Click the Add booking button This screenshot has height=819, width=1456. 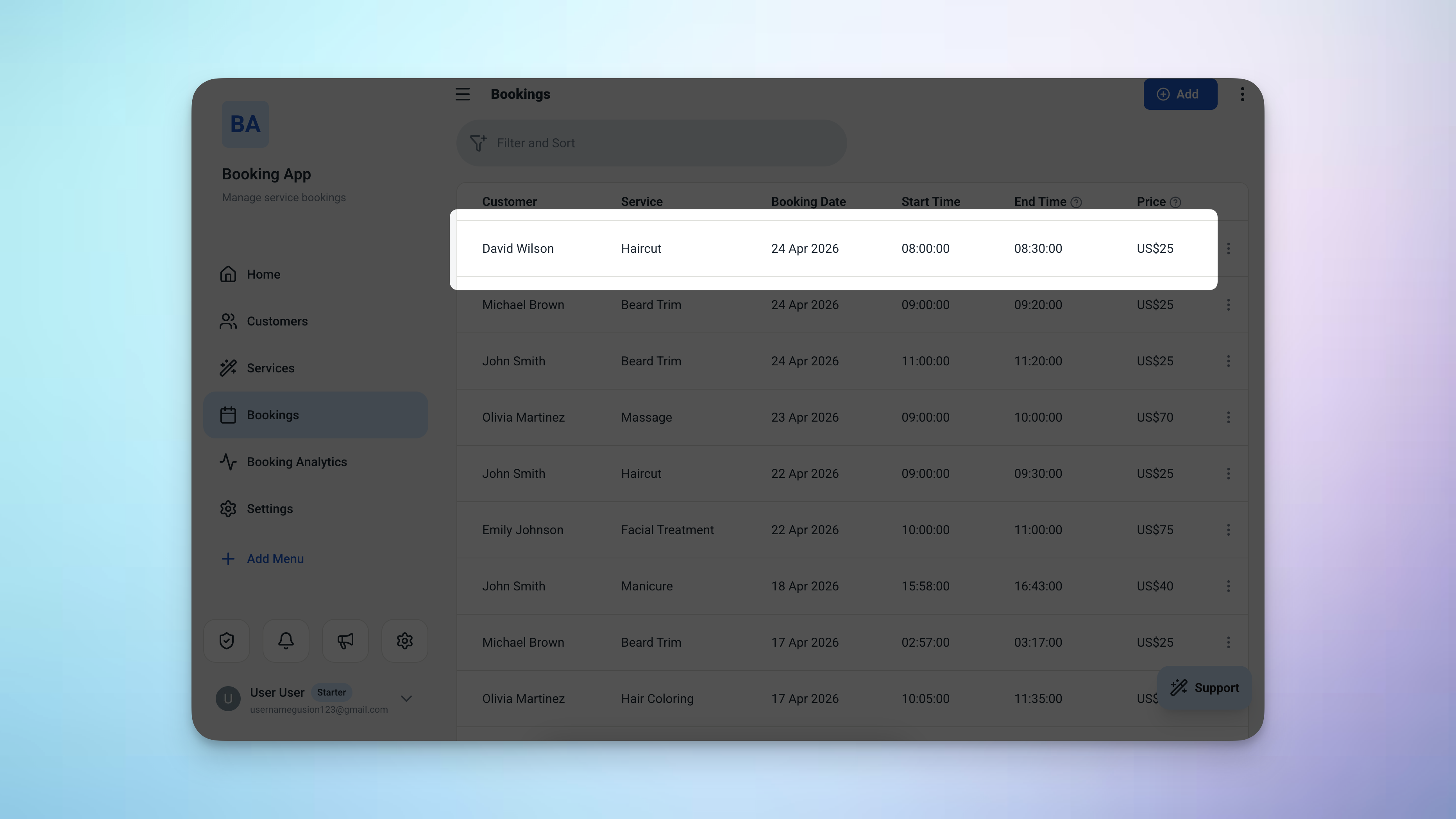click(1180, 95)
